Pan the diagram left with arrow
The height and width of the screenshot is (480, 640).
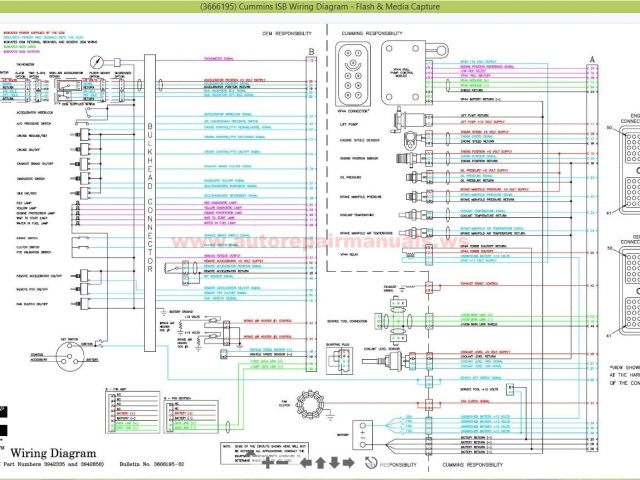click(306, 463)
